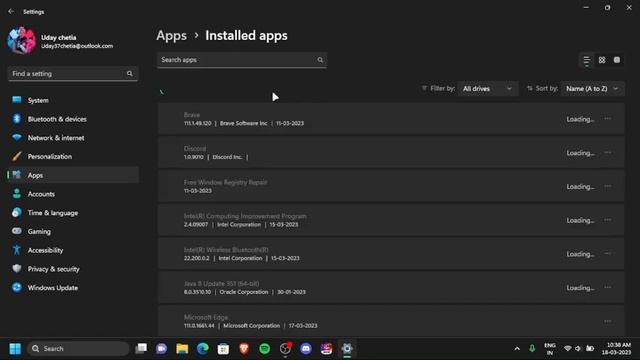Click the taskbar Search box

click(x=78, y=349)
